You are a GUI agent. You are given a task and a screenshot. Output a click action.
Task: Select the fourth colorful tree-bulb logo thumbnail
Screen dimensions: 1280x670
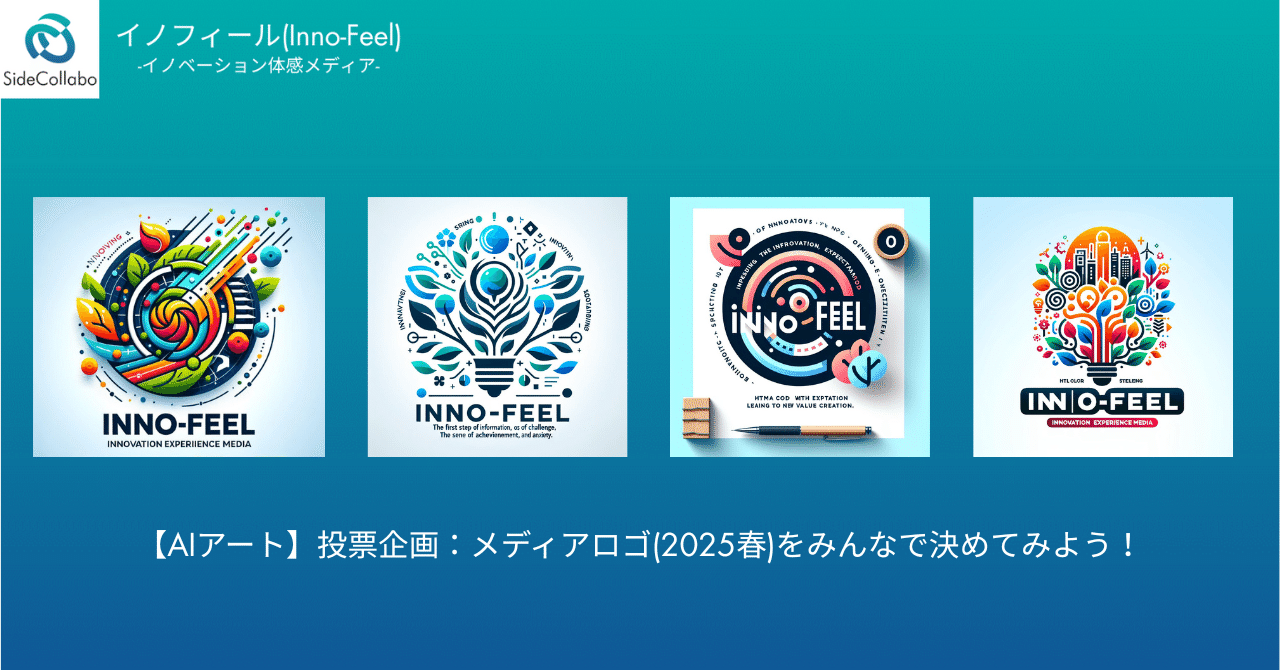[x=1103, y=327]
